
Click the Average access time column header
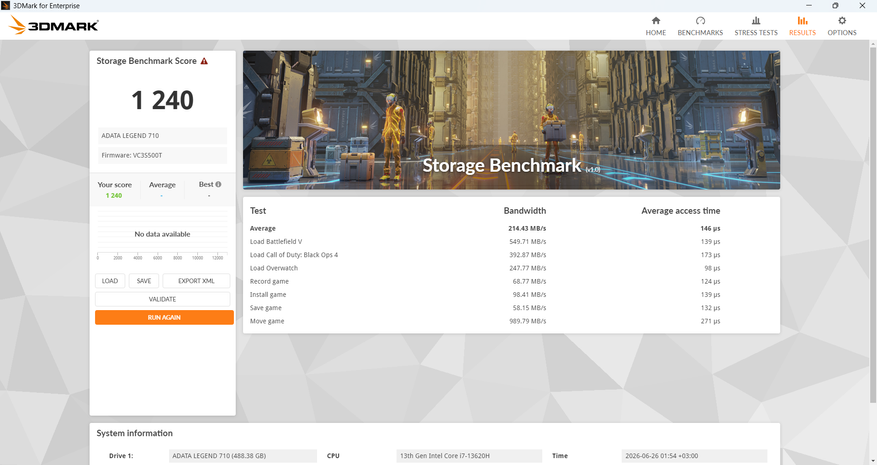pos(681,211)
